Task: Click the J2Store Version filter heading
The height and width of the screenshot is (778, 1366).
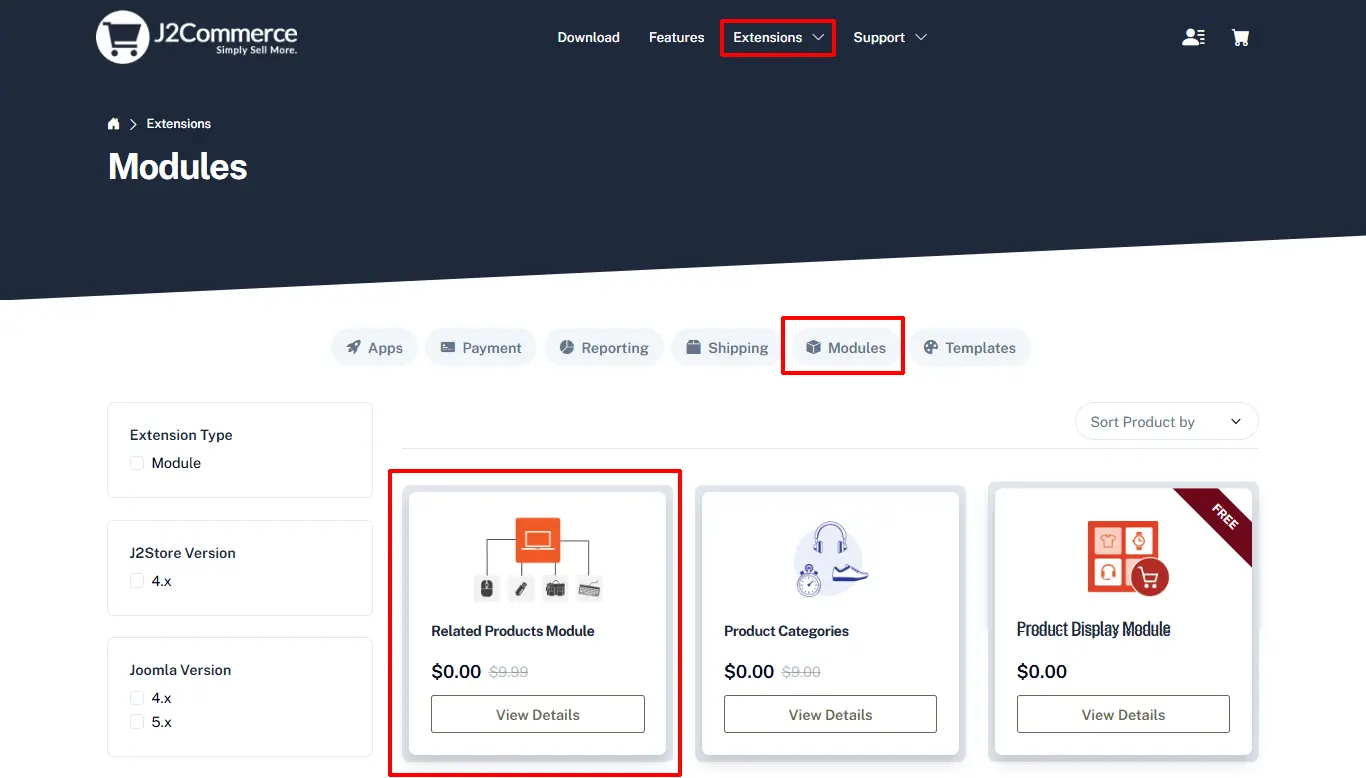Action: (x=183, y=553)
